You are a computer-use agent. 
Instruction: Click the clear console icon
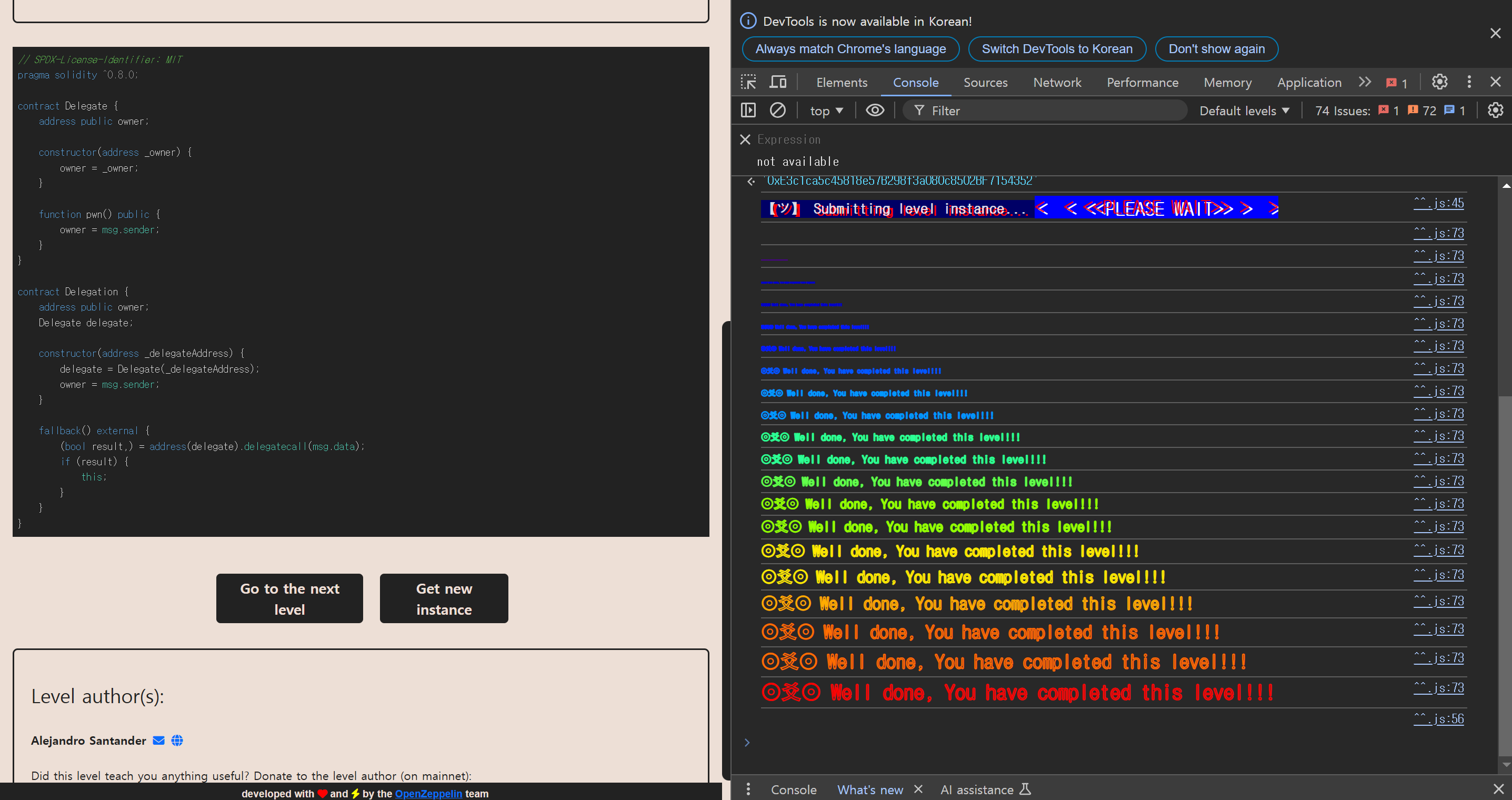pyautogui.click(x=778, y=111)
